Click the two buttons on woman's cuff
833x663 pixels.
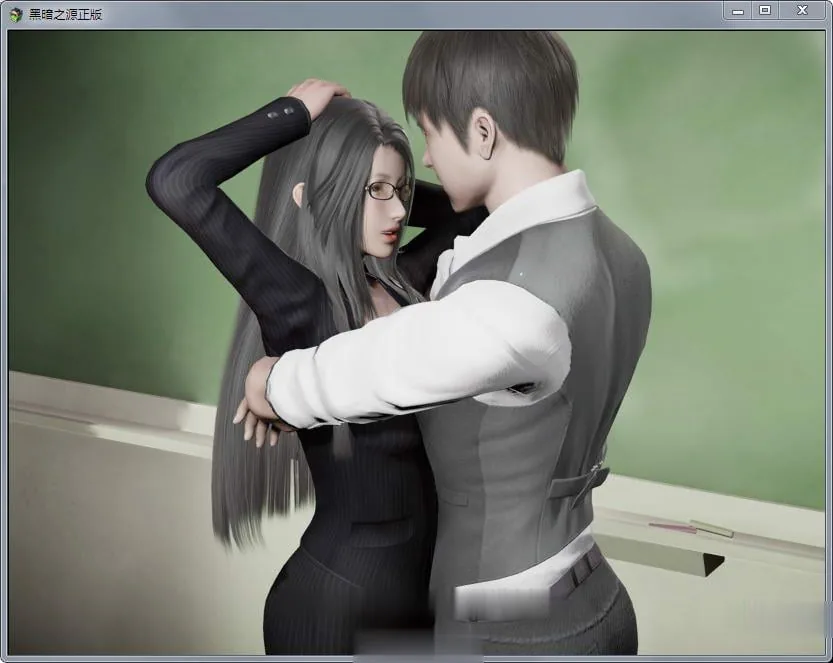pos(281,113)
